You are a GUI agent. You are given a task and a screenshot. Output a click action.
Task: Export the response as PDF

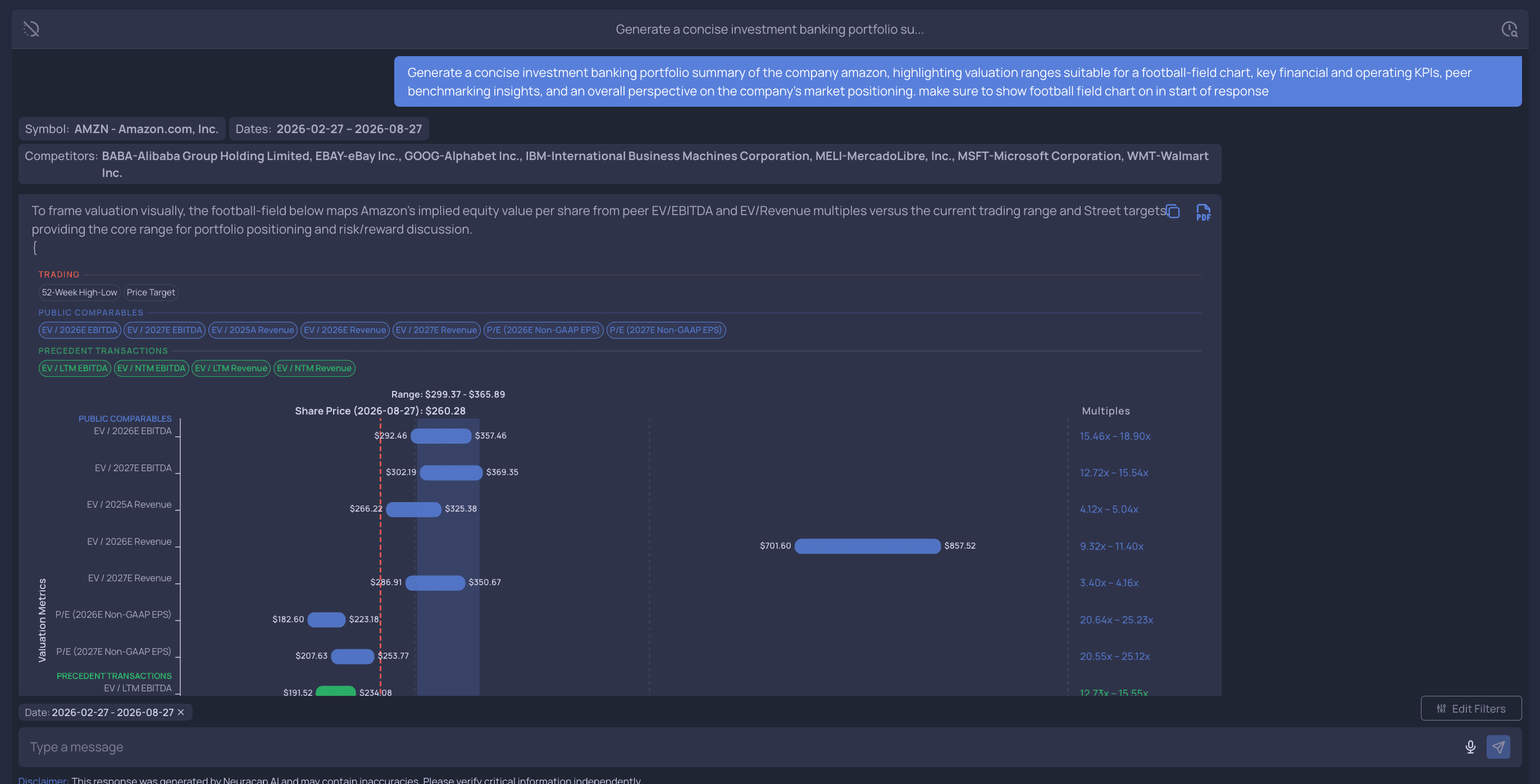click(x=1203, y=212)
